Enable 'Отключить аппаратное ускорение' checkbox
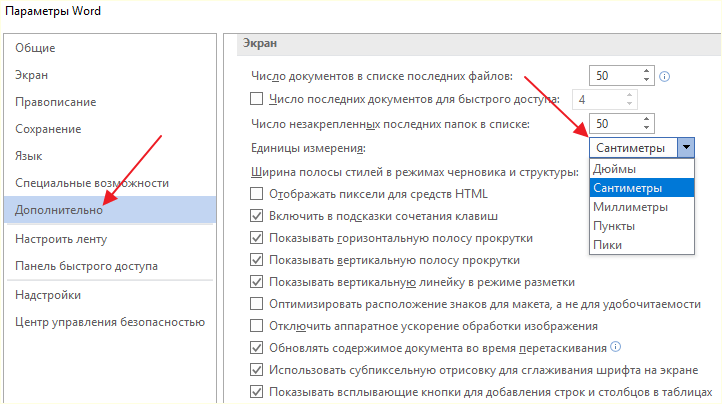722x404 pixels. point(256,326)
